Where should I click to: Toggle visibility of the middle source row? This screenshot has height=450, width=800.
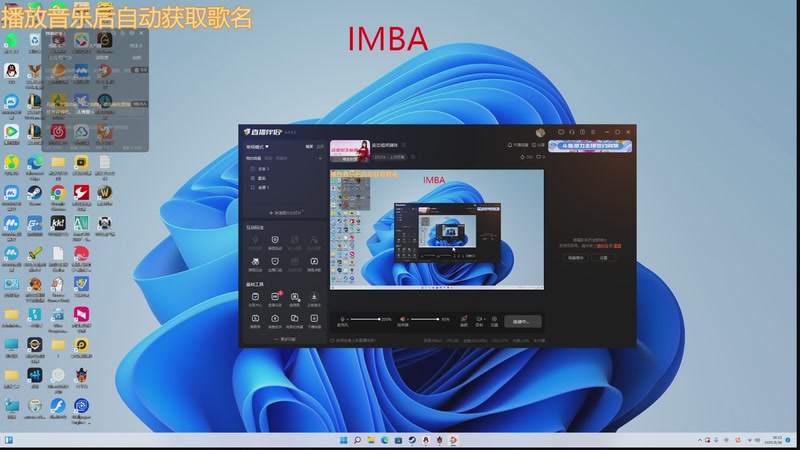click(x=253, y=178)
